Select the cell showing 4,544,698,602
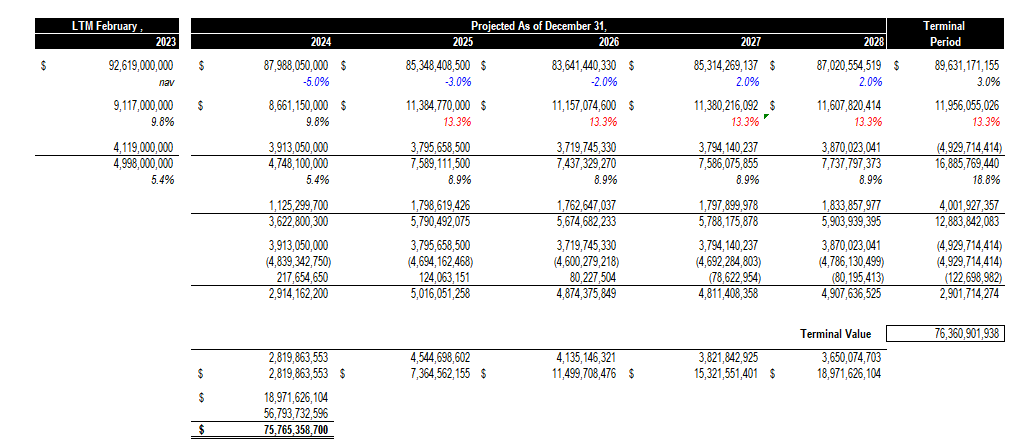 (x=440, y=358)
